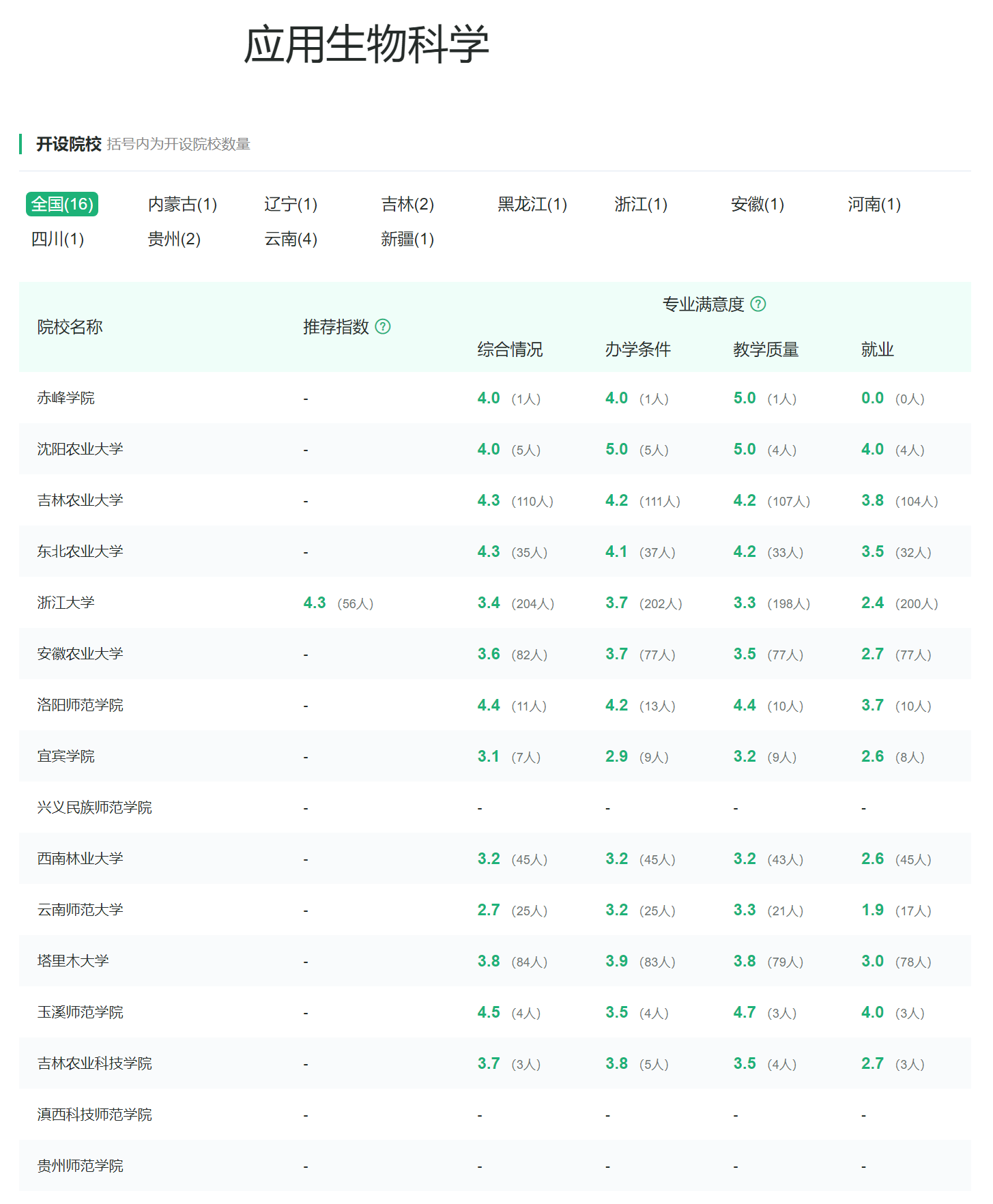Click the 综合情况 column header
This screenshot has height=1204, width=993.
[x=510, y=349]
